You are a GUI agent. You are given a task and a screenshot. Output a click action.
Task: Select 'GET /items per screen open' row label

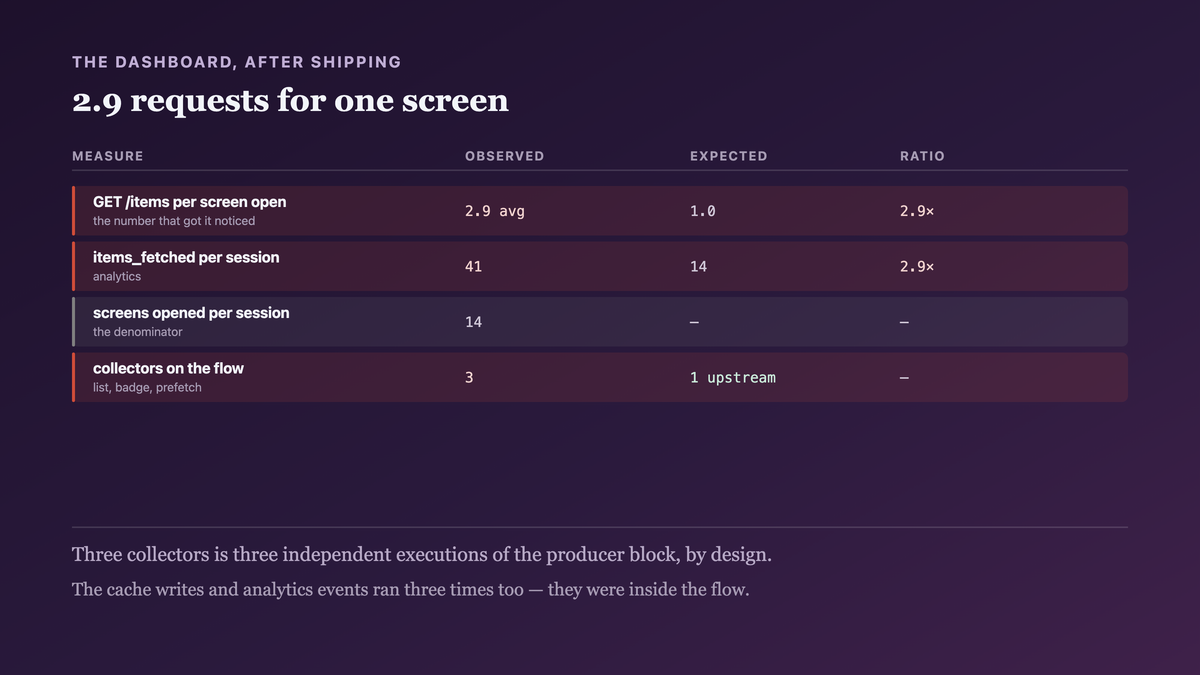[190, 202]
